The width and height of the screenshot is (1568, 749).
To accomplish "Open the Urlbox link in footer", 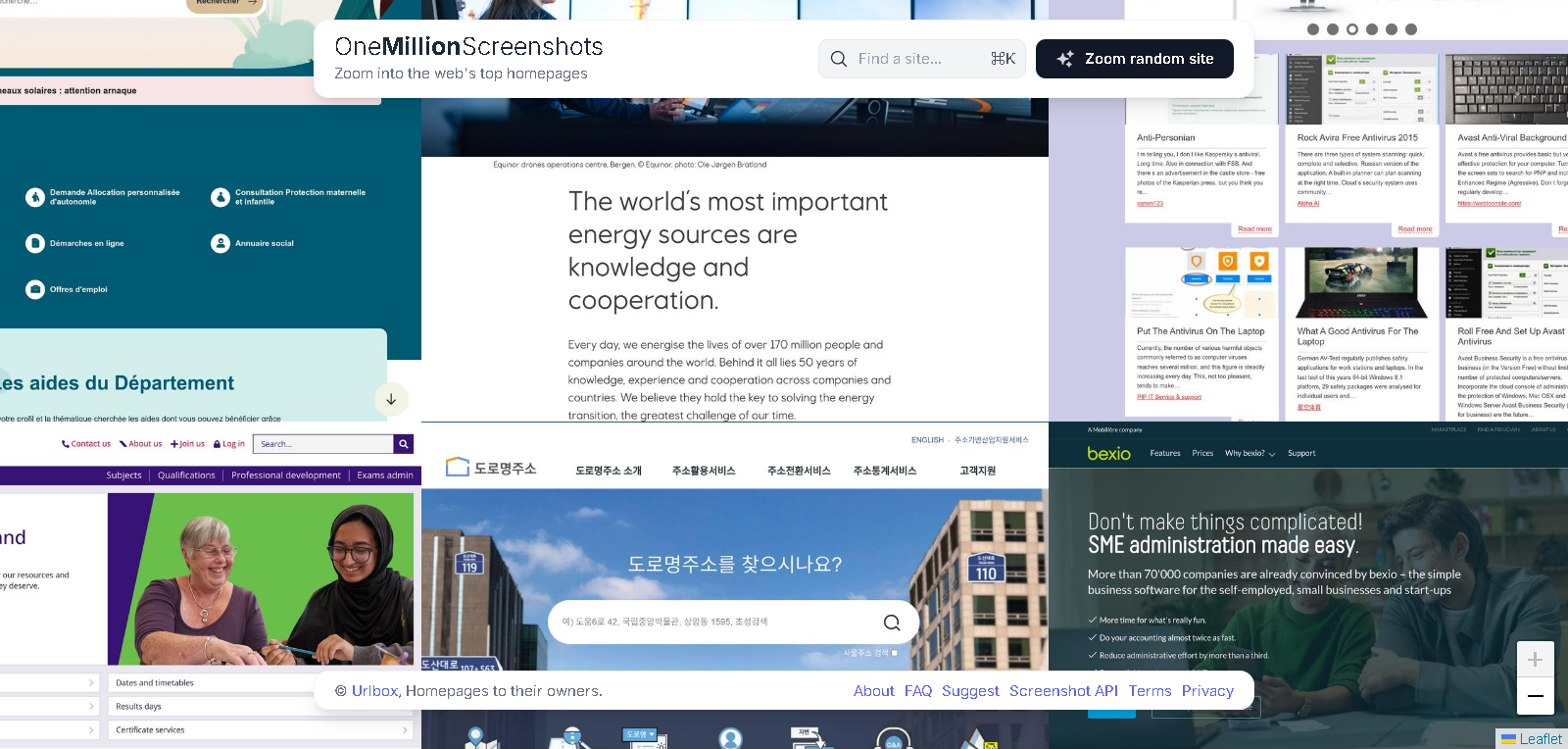I will point(374,691).
